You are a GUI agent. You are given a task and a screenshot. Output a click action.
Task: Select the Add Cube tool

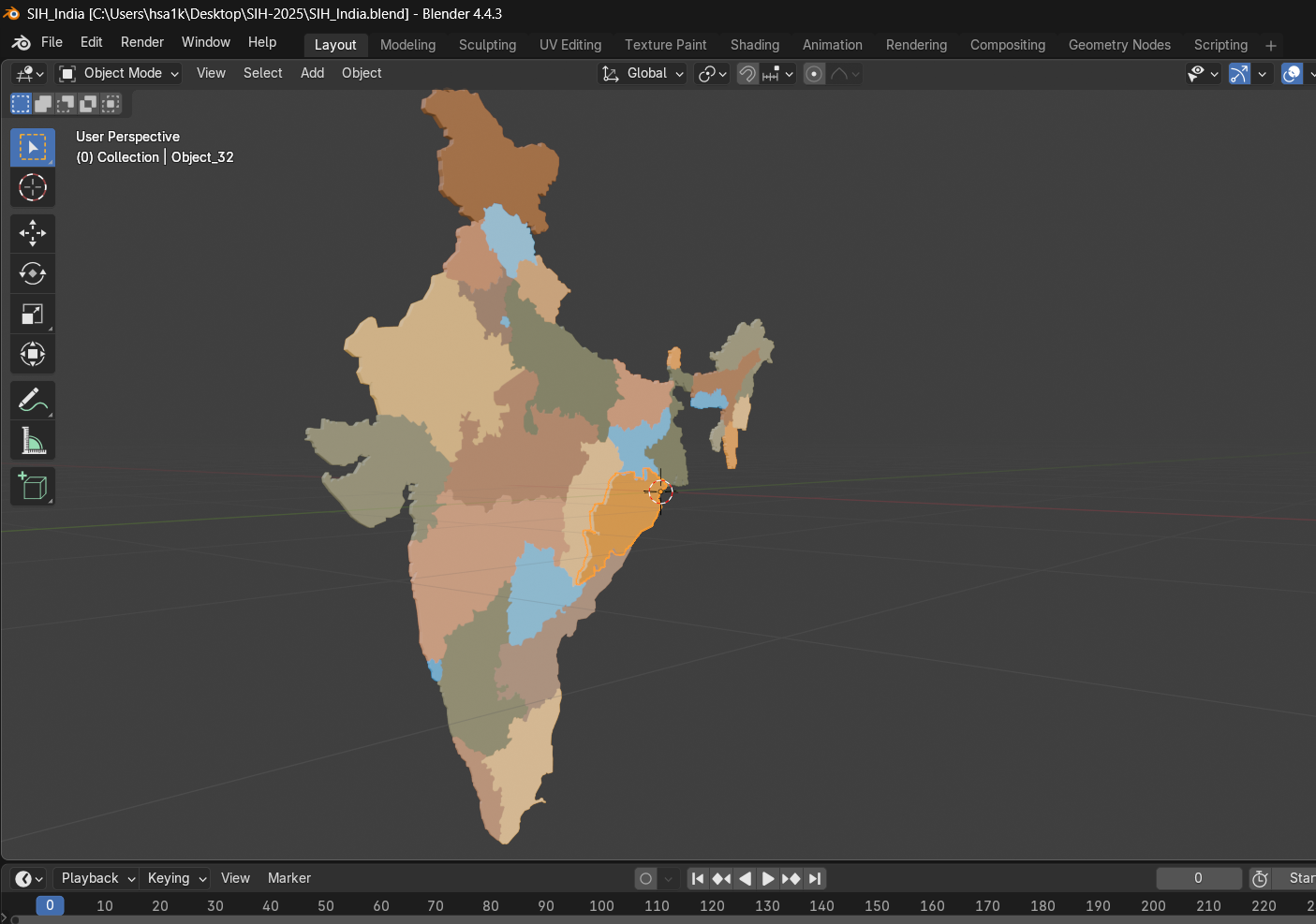33,487
